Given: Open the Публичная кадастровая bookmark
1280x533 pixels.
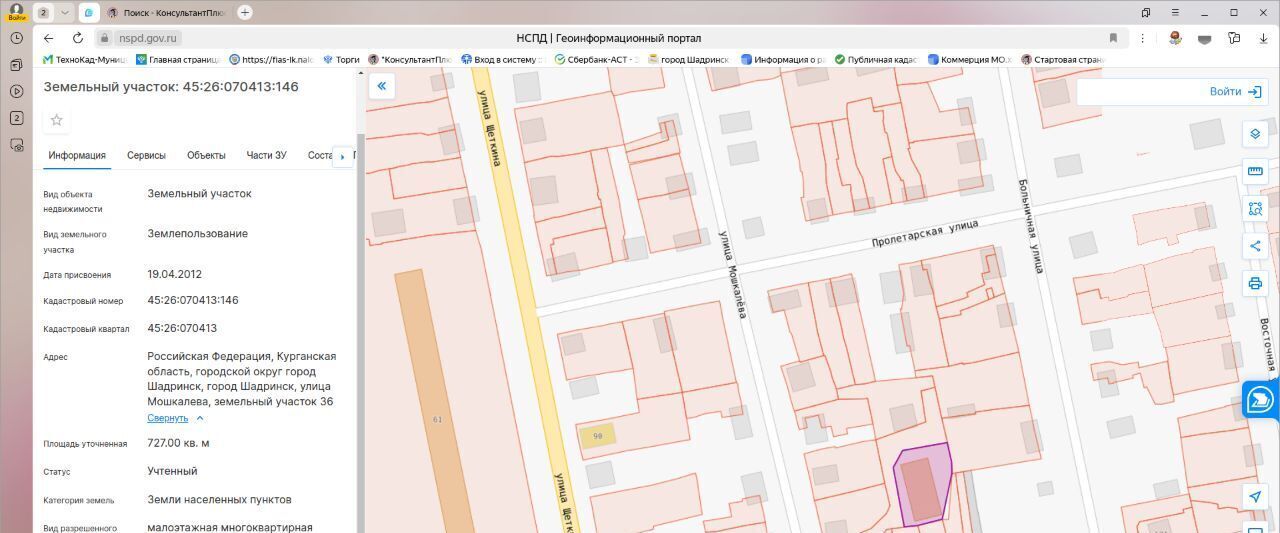Looking at the screenshot, I should (876, 60).
